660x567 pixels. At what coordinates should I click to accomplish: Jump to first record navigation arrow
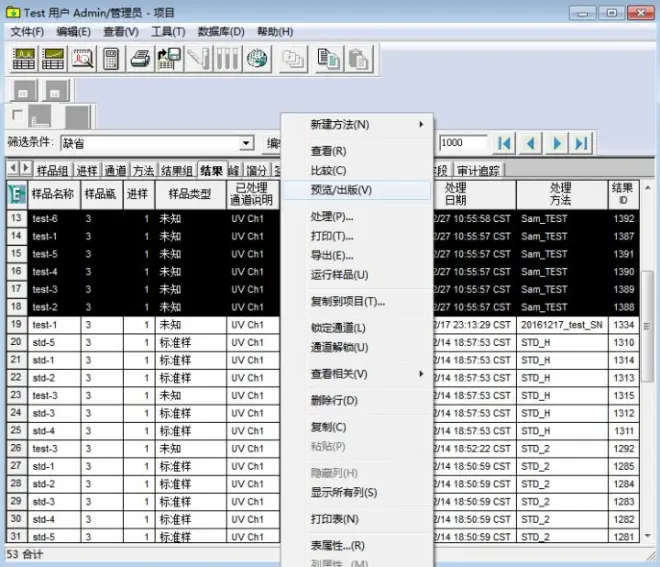[504, 144]
